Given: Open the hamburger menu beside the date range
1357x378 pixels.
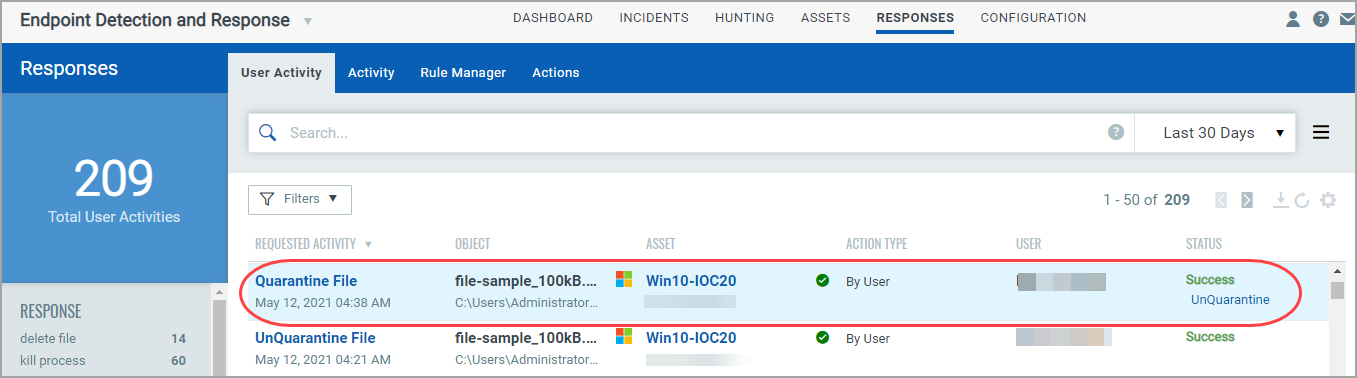Looking at the screenshot, I should click(1321, 132).
